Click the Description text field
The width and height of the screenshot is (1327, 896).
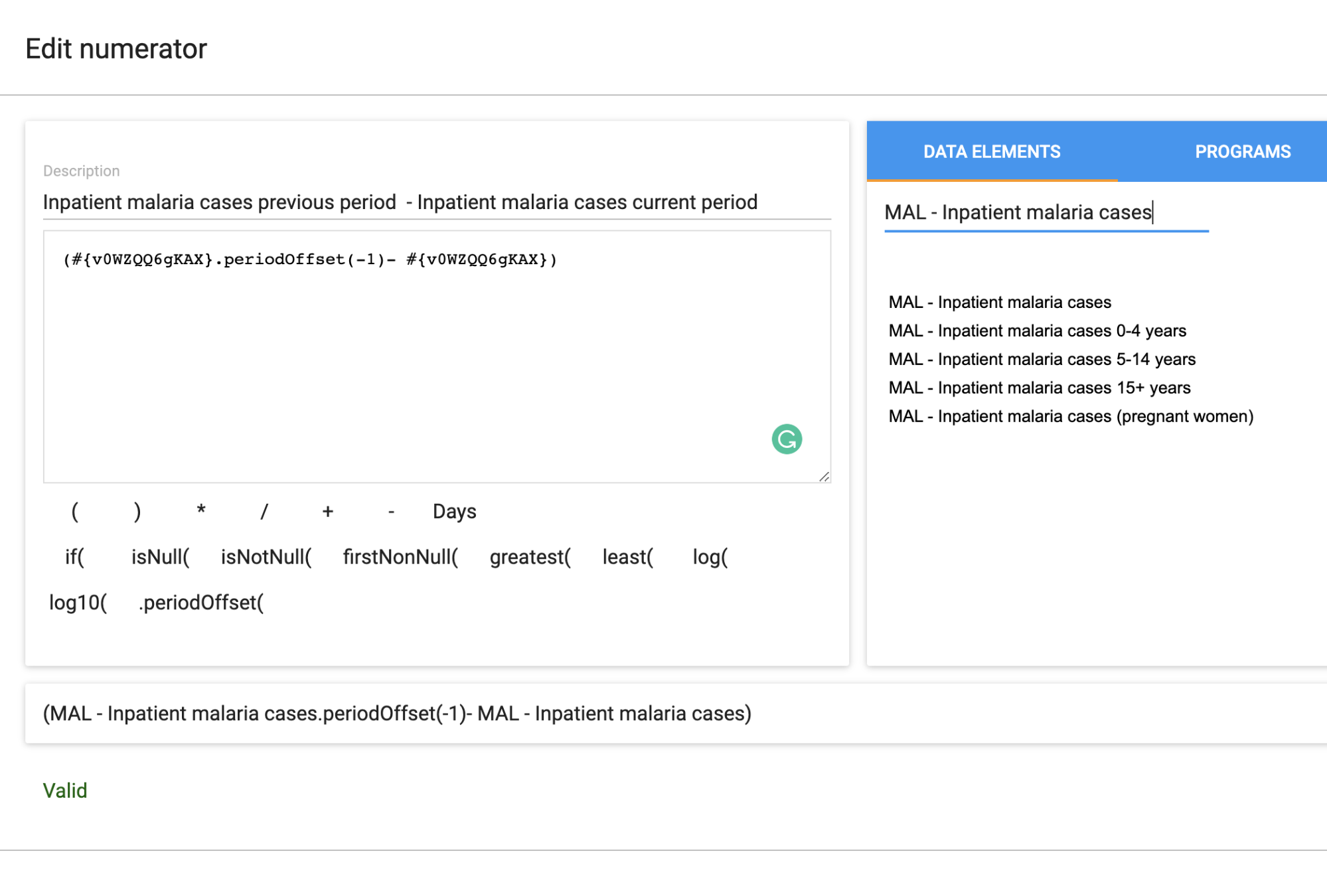(437, 202)
